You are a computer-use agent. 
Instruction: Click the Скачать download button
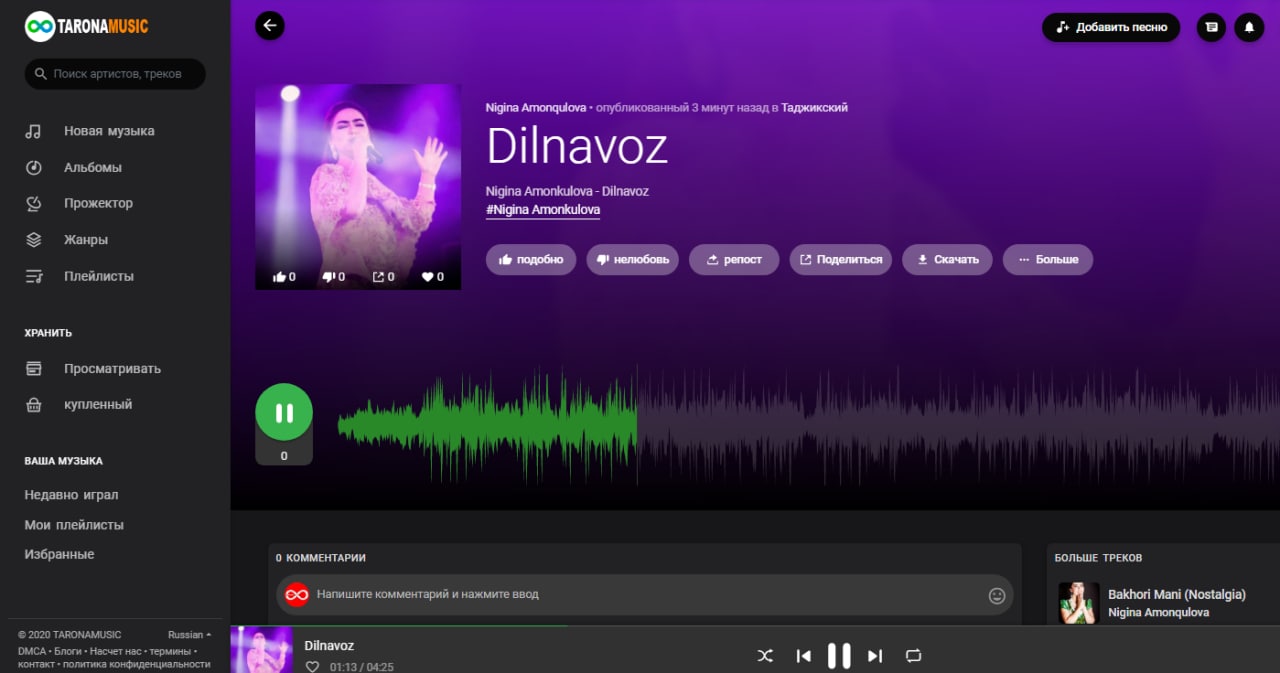[947, 259]
